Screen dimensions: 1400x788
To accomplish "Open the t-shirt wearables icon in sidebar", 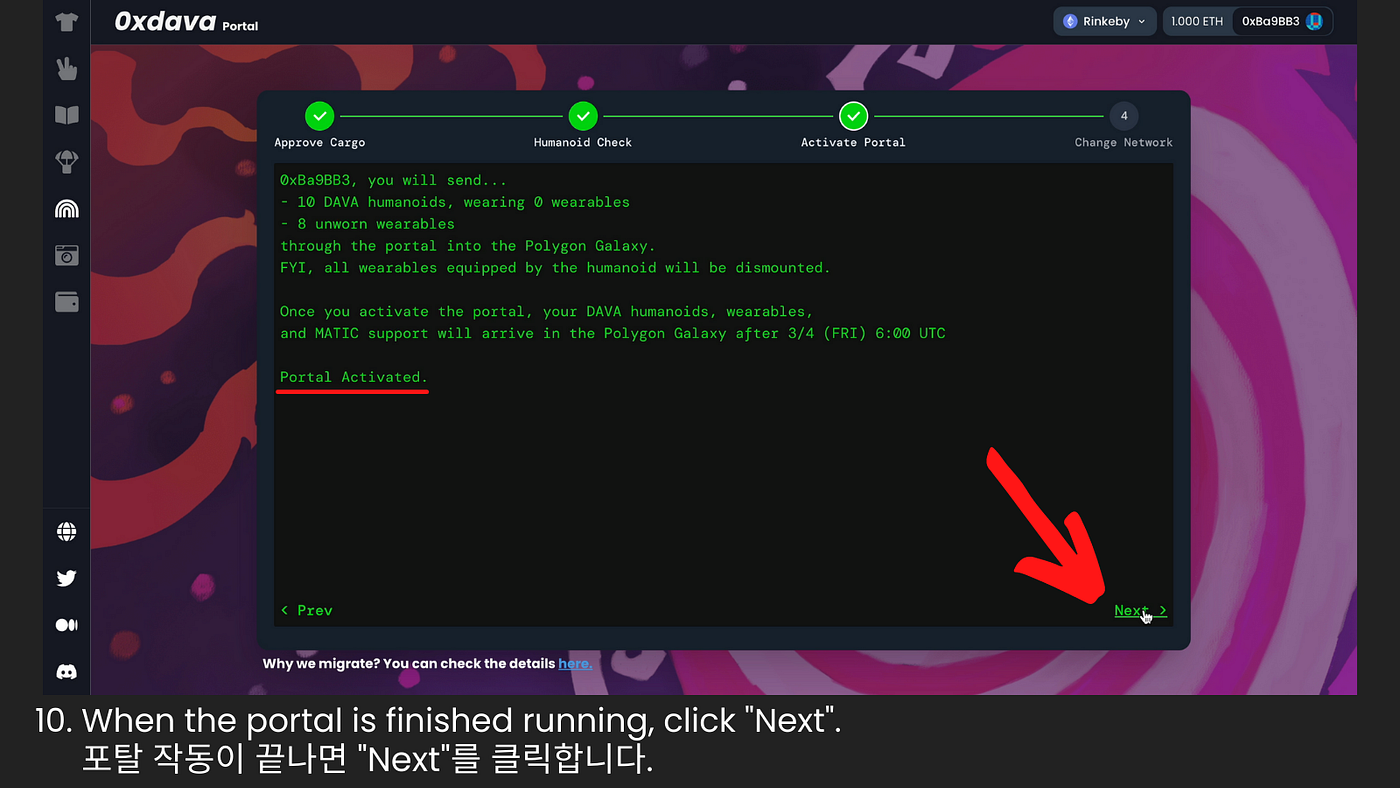I will point(67,22).
